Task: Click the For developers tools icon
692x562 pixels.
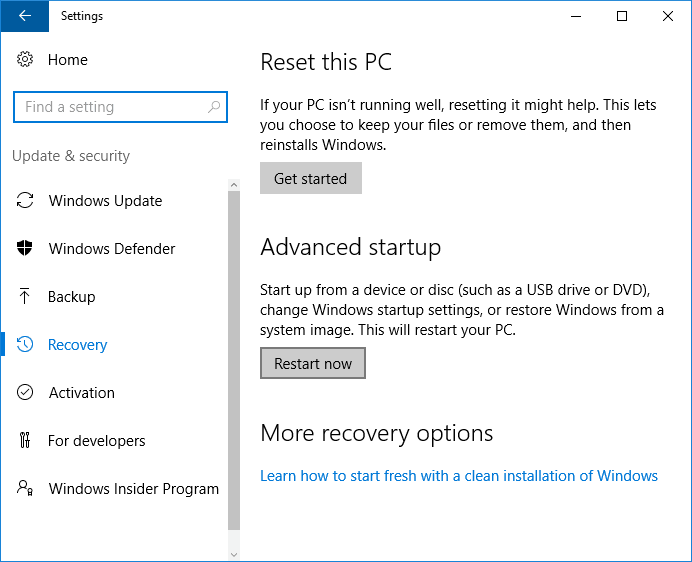Action: point(25,440)
